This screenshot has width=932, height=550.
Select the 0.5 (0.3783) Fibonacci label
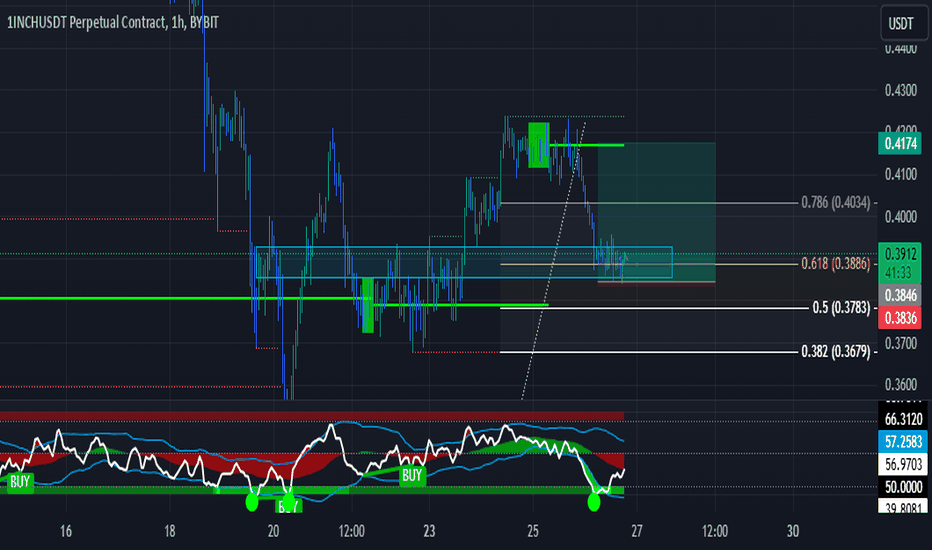tap(841, 308)
